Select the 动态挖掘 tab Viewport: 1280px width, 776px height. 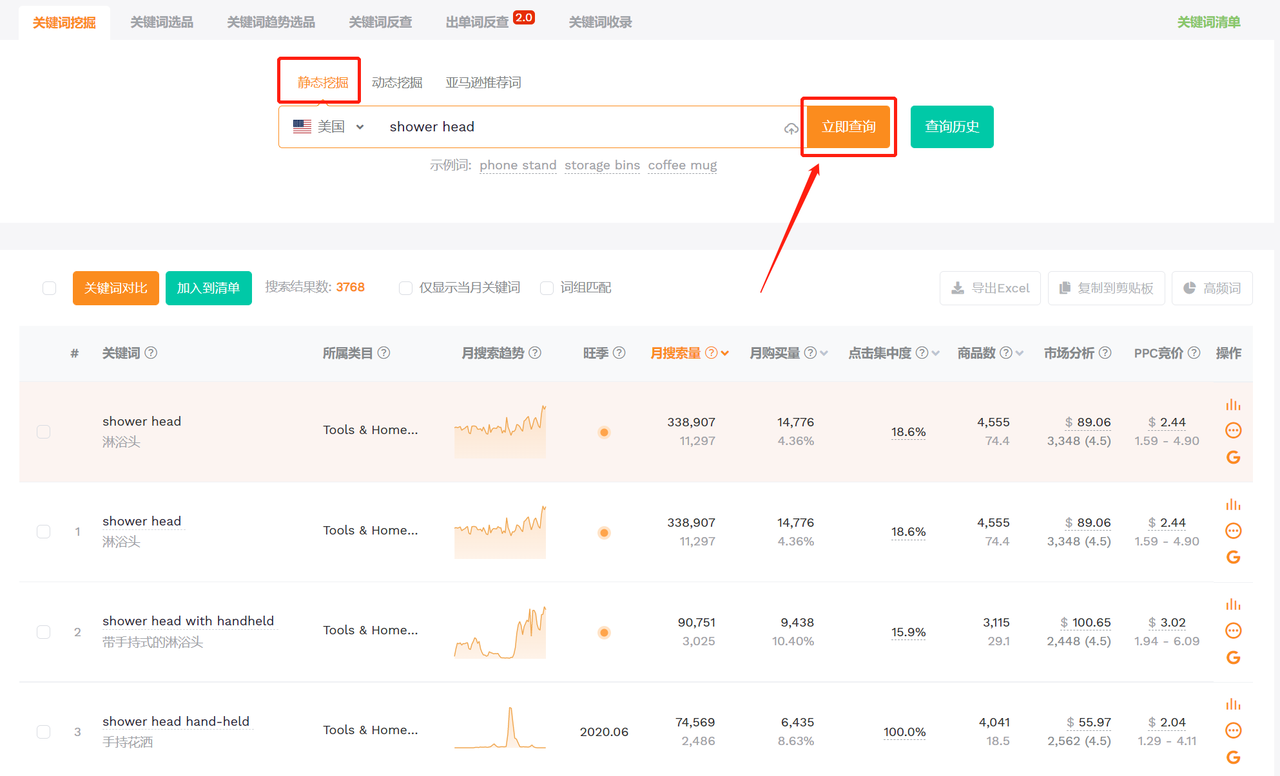click(x=397, y=83)
